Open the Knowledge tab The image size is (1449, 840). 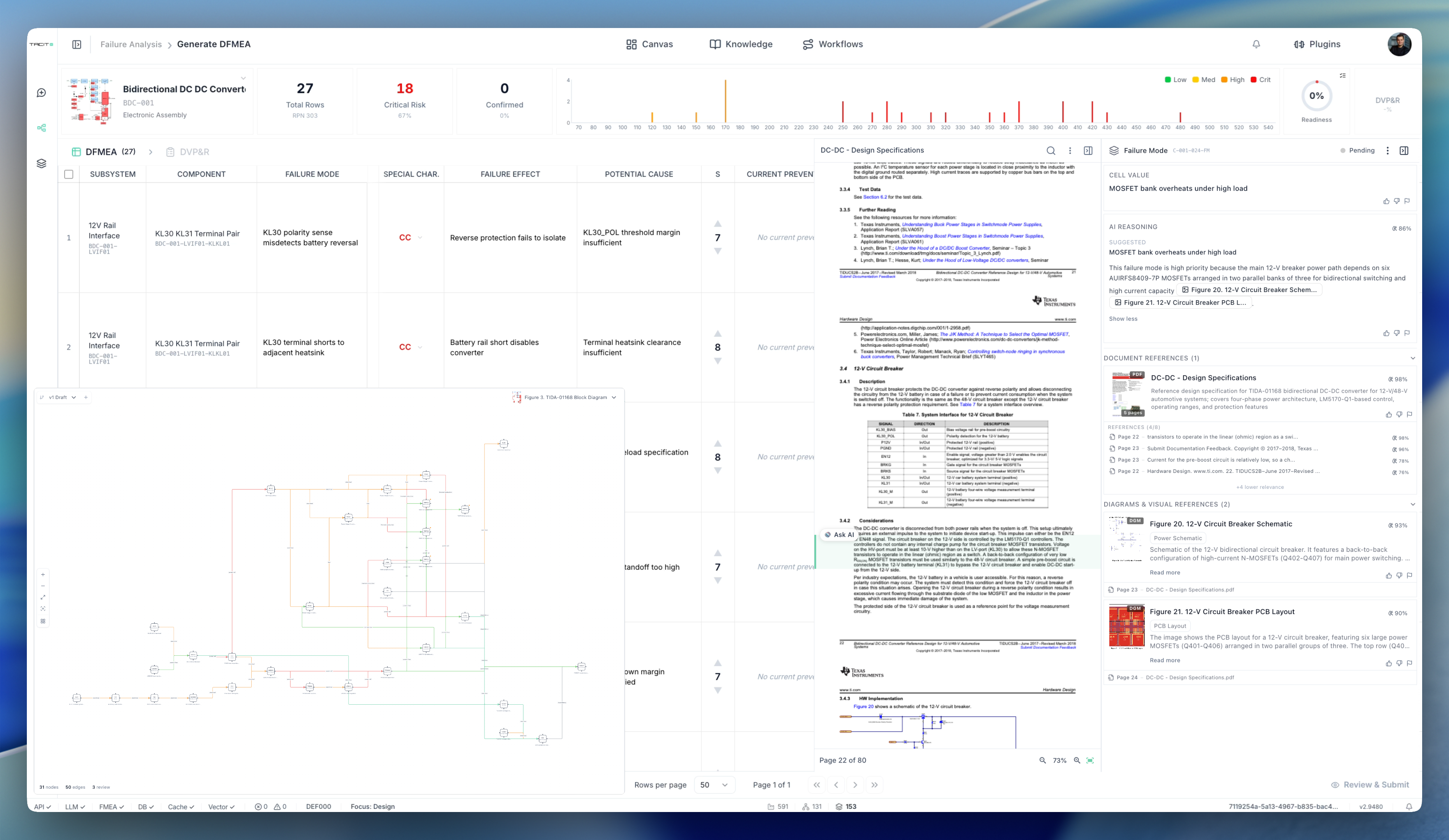tap(740, 44)
